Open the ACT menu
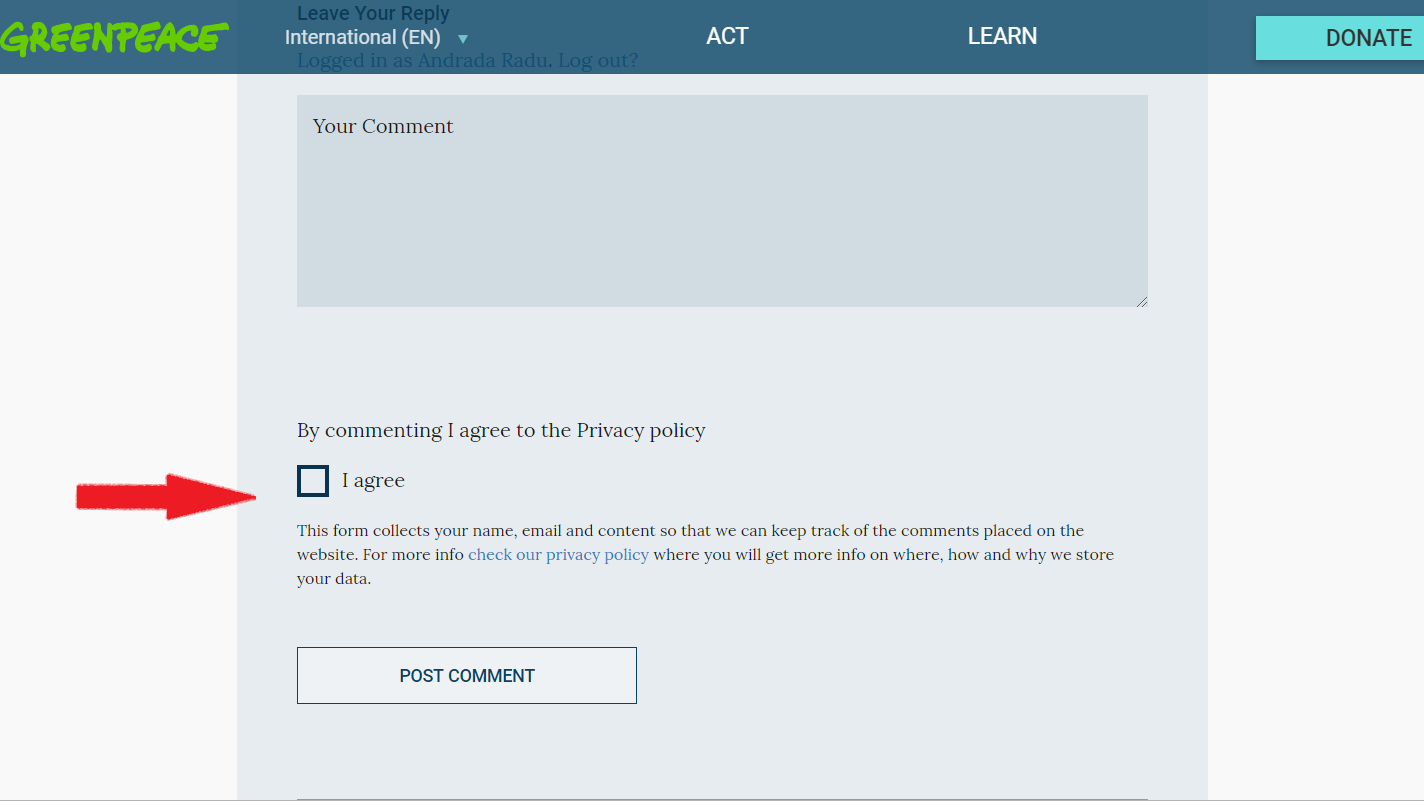1424x808 pixels. tap(727, 36)
